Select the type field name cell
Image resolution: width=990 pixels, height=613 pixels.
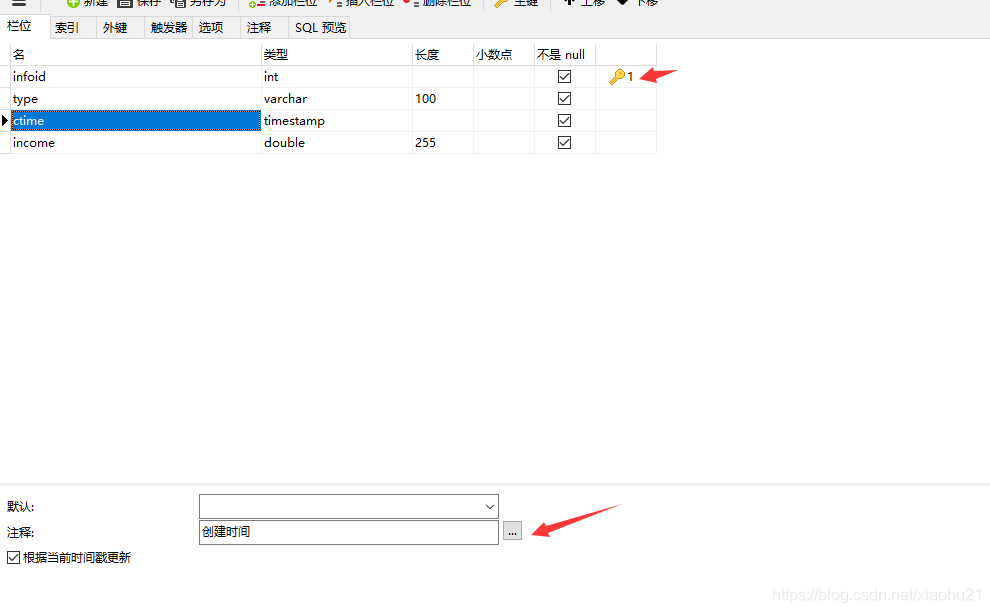coord(136,98)
